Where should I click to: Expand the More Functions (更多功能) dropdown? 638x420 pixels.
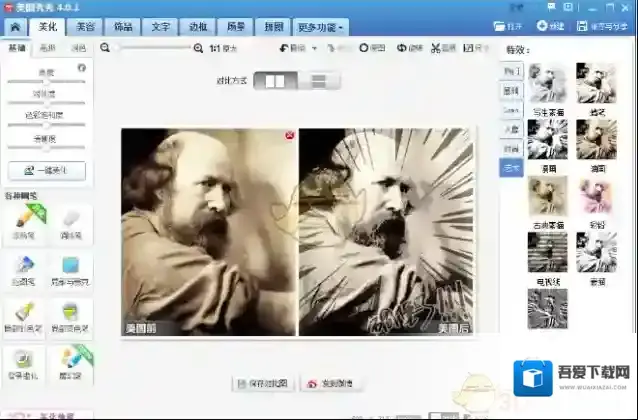tap(321, 27)
